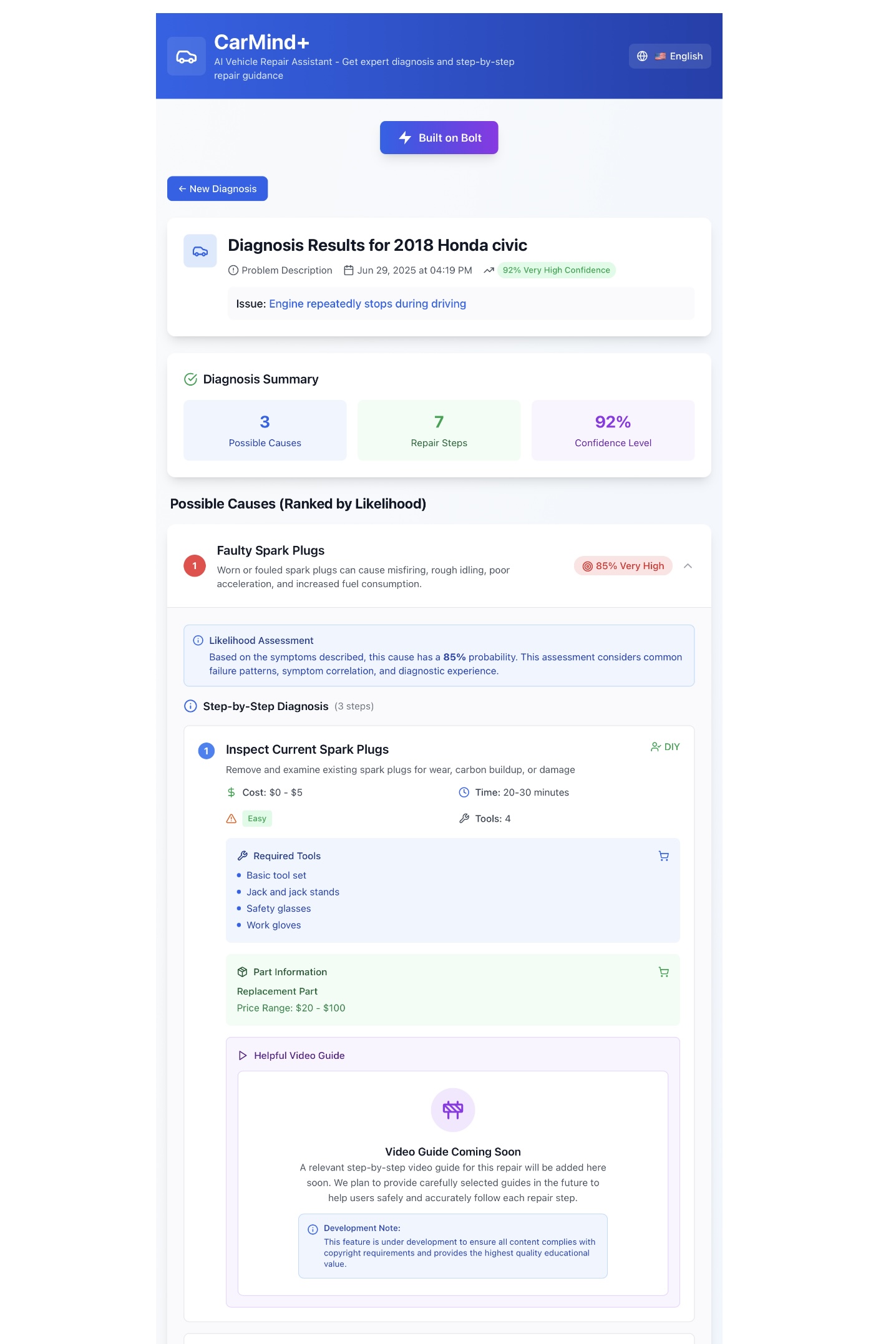Image resolution: width=896 pixels, height=1344 pixels.
Task: Click the Step-by-Step Diagnosis info icon
Action: (x=191, y=706)
